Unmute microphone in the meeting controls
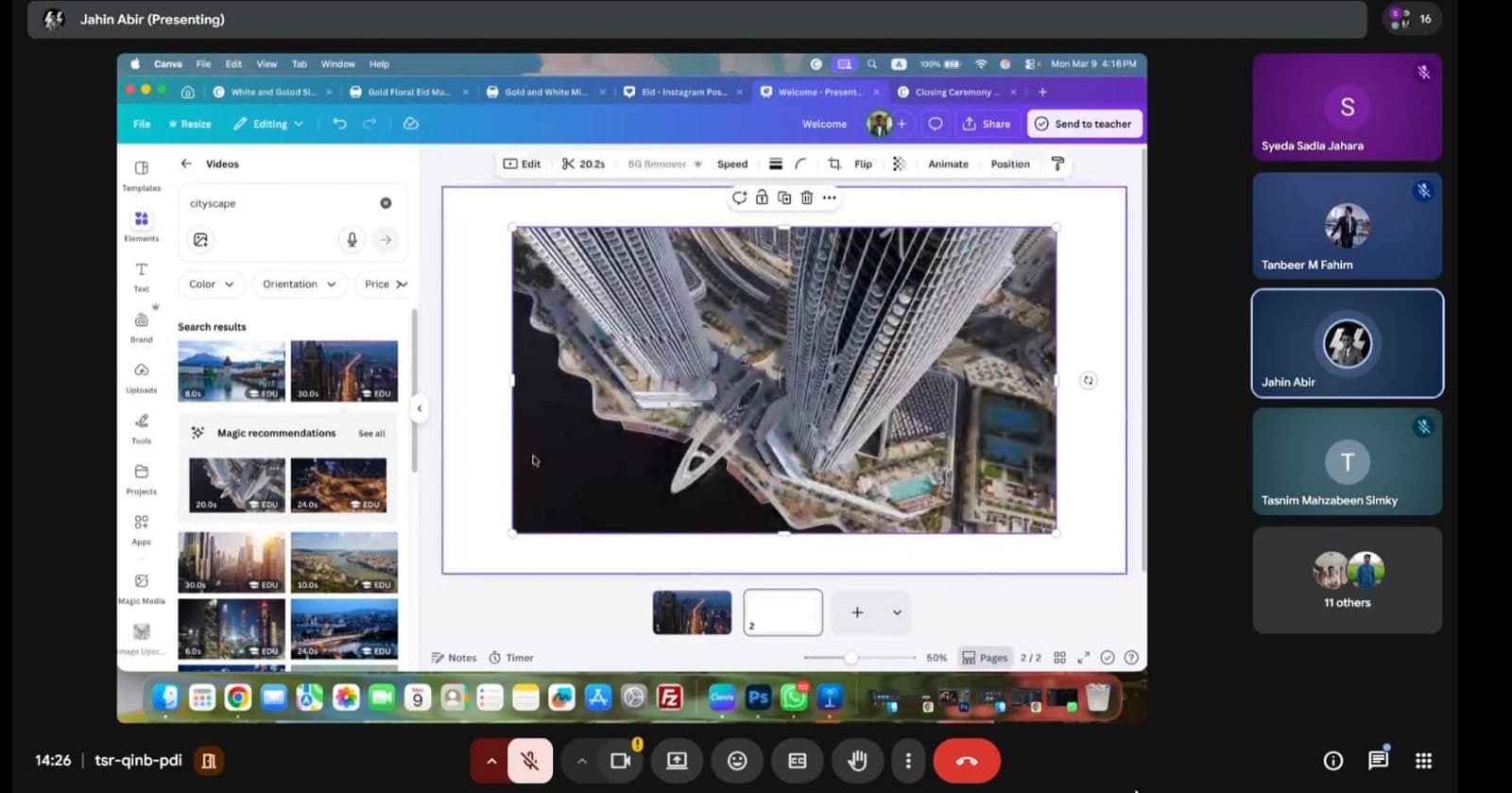The width and height of the screenshot is (1512, 793). tap(530, 761)
